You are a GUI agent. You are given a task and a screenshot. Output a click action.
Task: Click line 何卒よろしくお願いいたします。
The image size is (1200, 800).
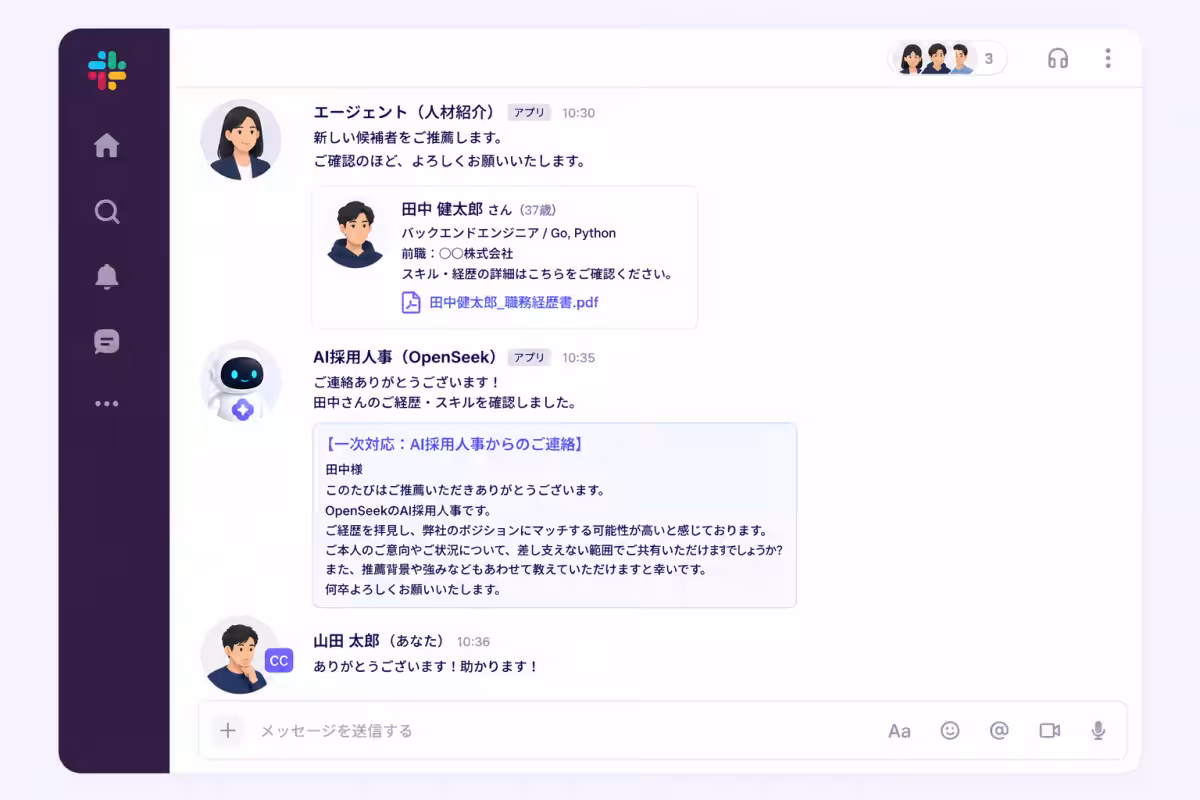tap(414, 590)
